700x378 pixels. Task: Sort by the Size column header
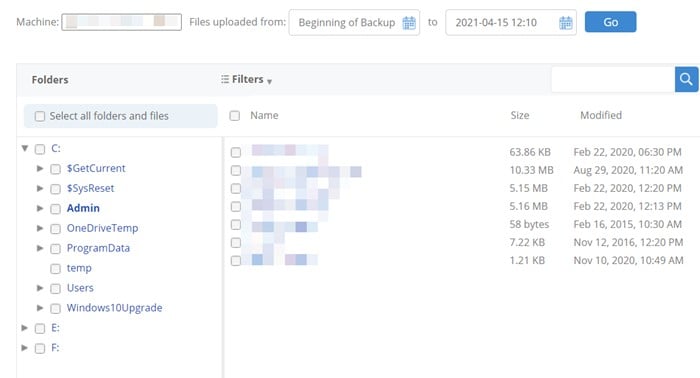coord(520,115)
